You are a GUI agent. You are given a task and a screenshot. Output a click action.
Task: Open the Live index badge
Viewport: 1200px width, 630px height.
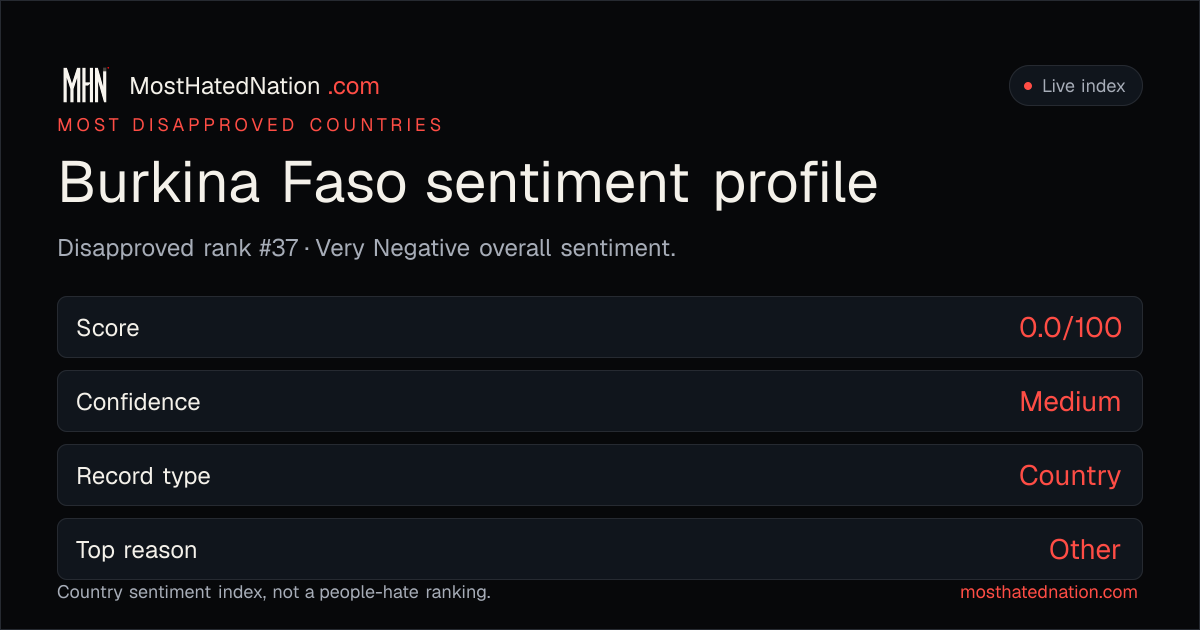pyautogui.click(x=1075, y=86)
